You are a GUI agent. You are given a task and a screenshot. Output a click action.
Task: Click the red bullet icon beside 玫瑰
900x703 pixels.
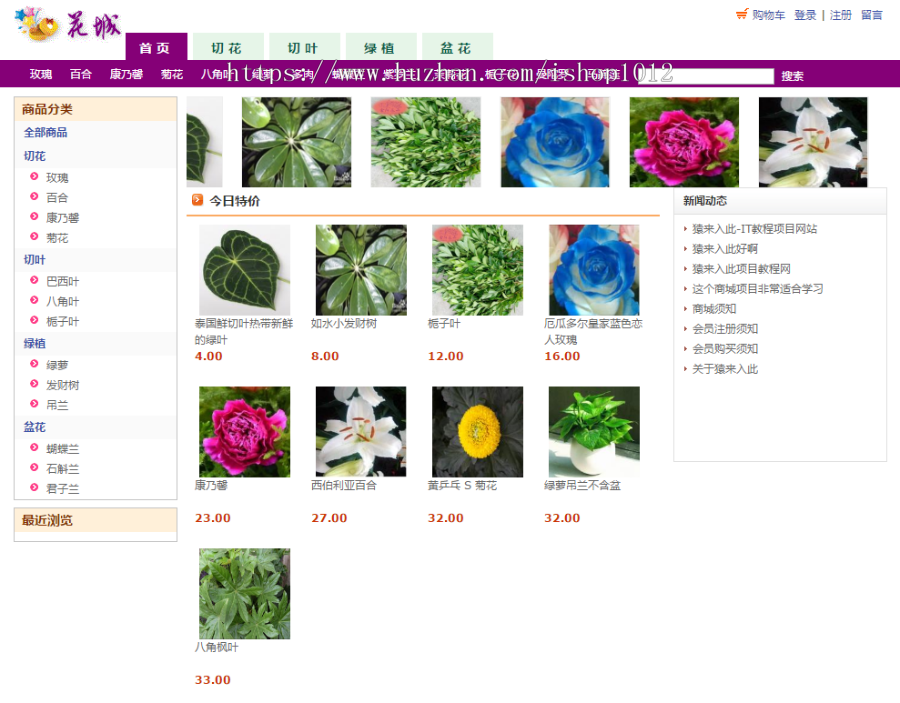coord(33,178)
